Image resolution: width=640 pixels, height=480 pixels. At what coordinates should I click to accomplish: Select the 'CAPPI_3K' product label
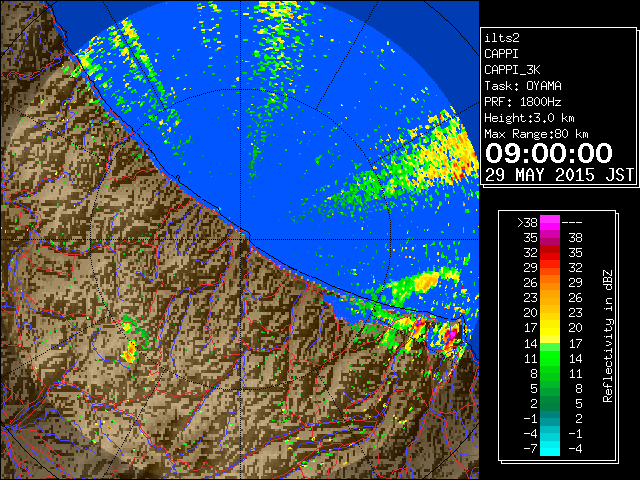tap(512, 70)
